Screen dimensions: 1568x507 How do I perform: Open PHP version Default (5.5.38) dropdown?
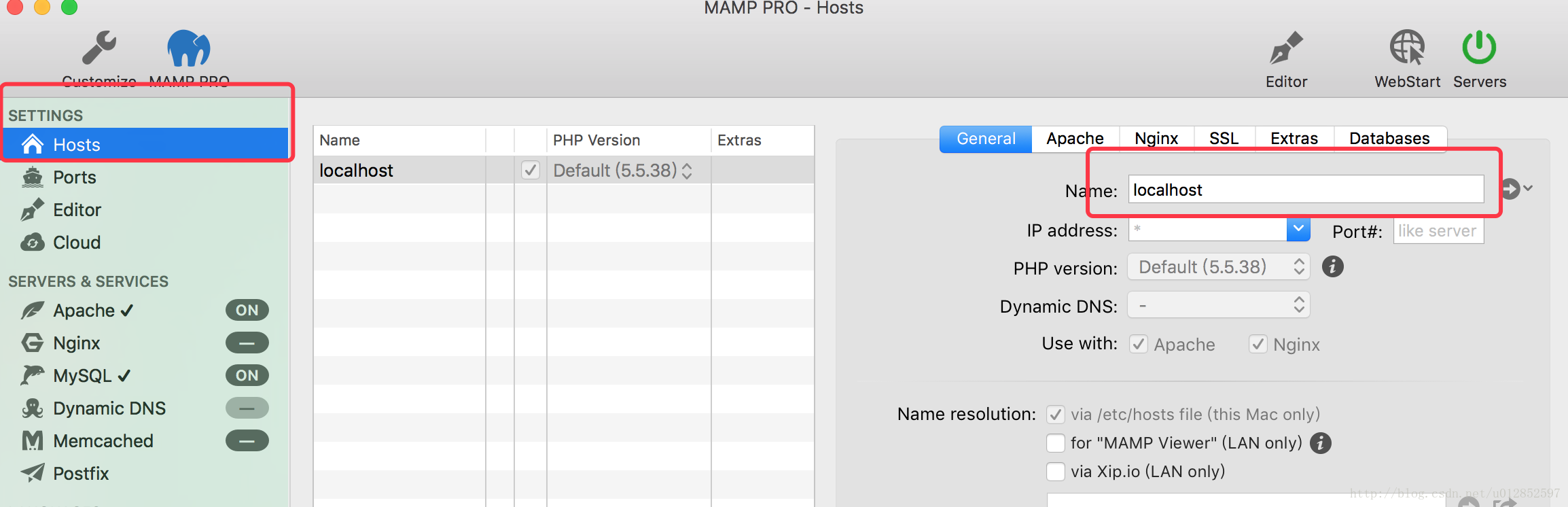click(x=1219, y=266)
